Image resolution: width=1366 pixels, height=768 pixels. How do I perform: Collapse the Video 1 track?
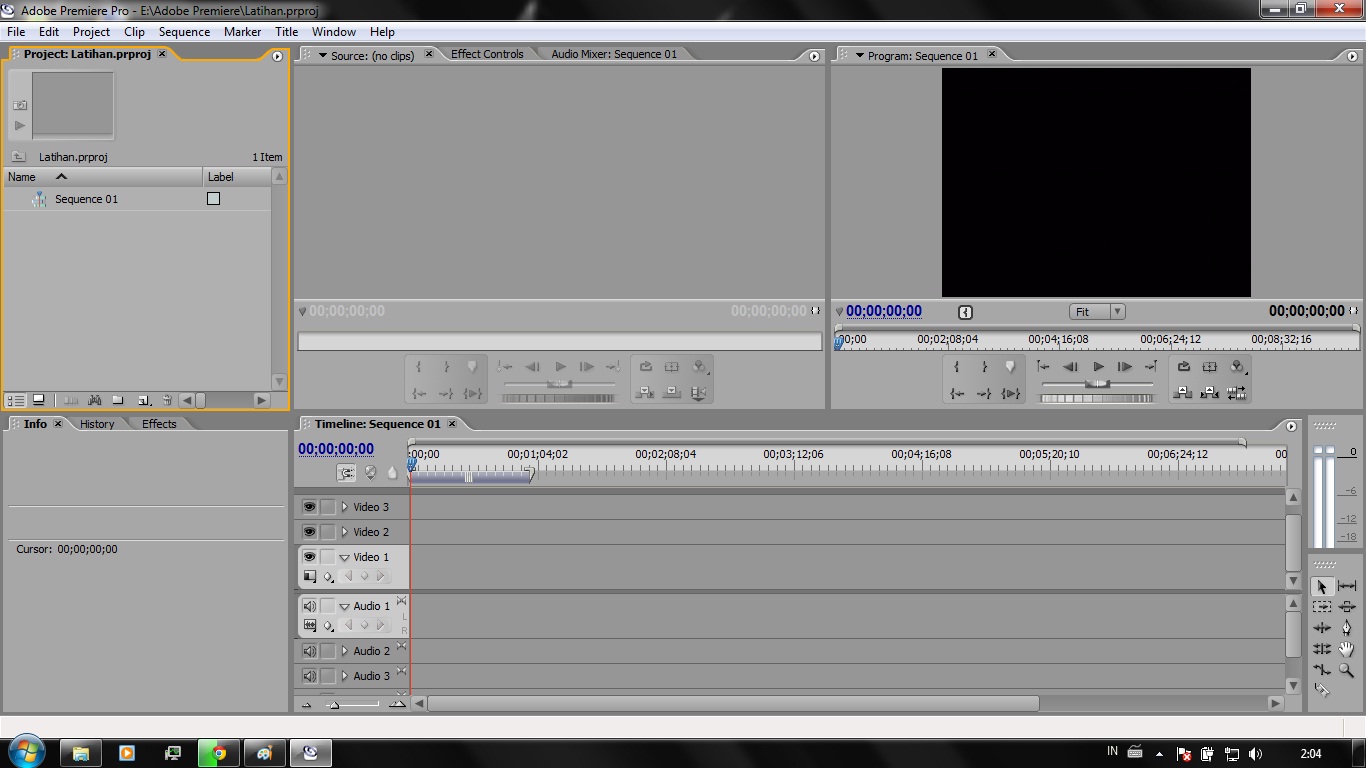point(344,557)
